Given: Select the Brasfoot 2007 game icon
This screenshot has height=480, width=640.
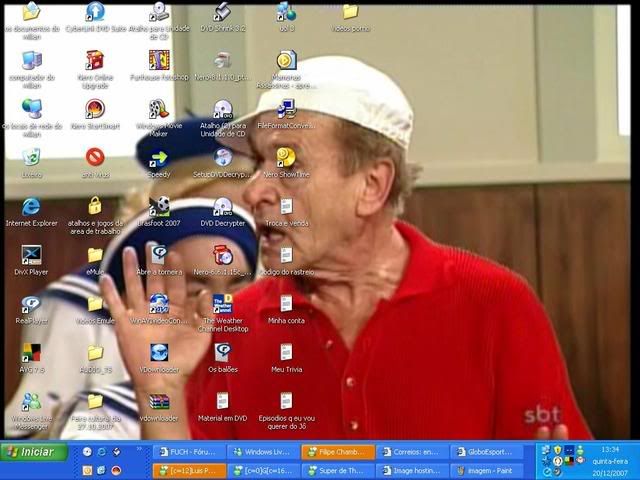Looking at the screenshot, I should [159, 207].
